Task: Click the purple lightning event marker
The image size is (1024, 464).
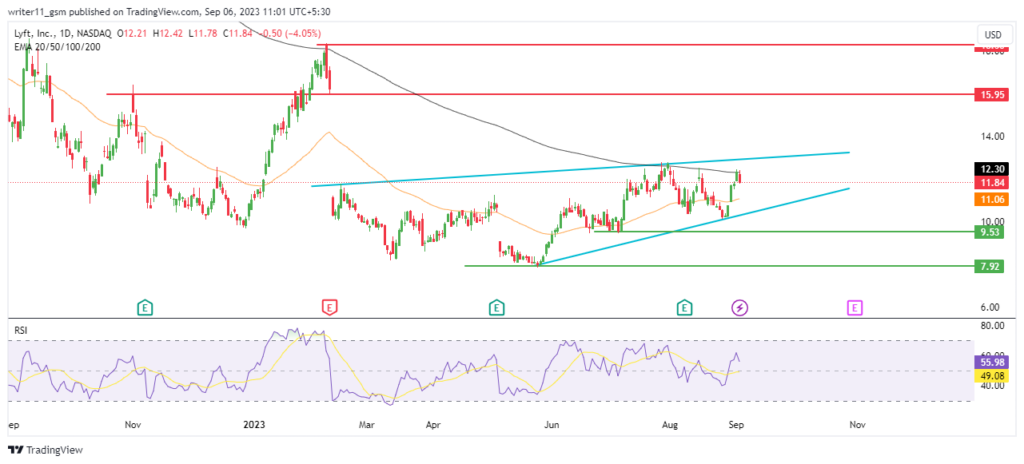Action: click(739, 307)
